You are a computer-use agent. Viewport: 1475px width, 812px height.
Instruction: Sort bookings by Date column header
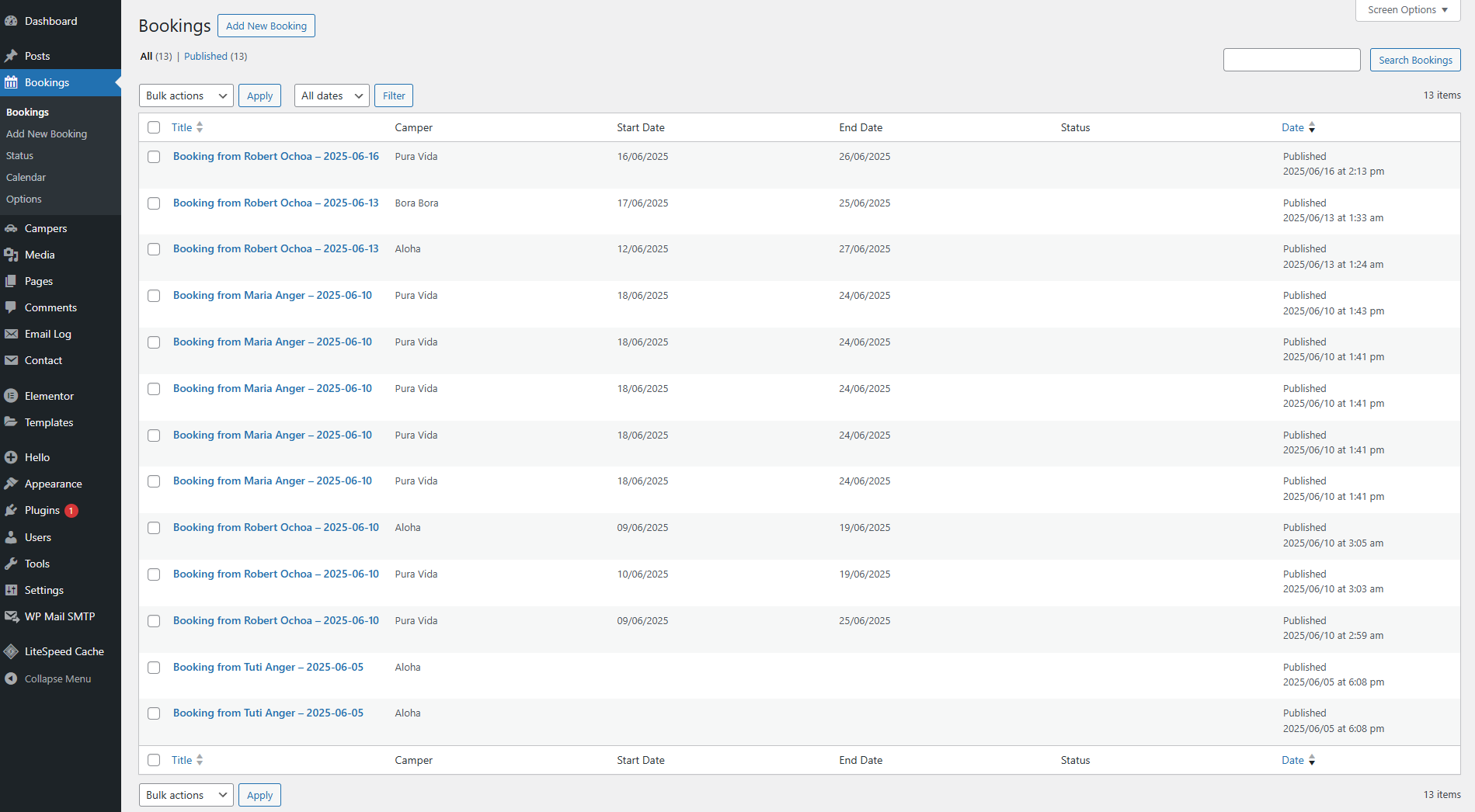tap(1298, 127)
